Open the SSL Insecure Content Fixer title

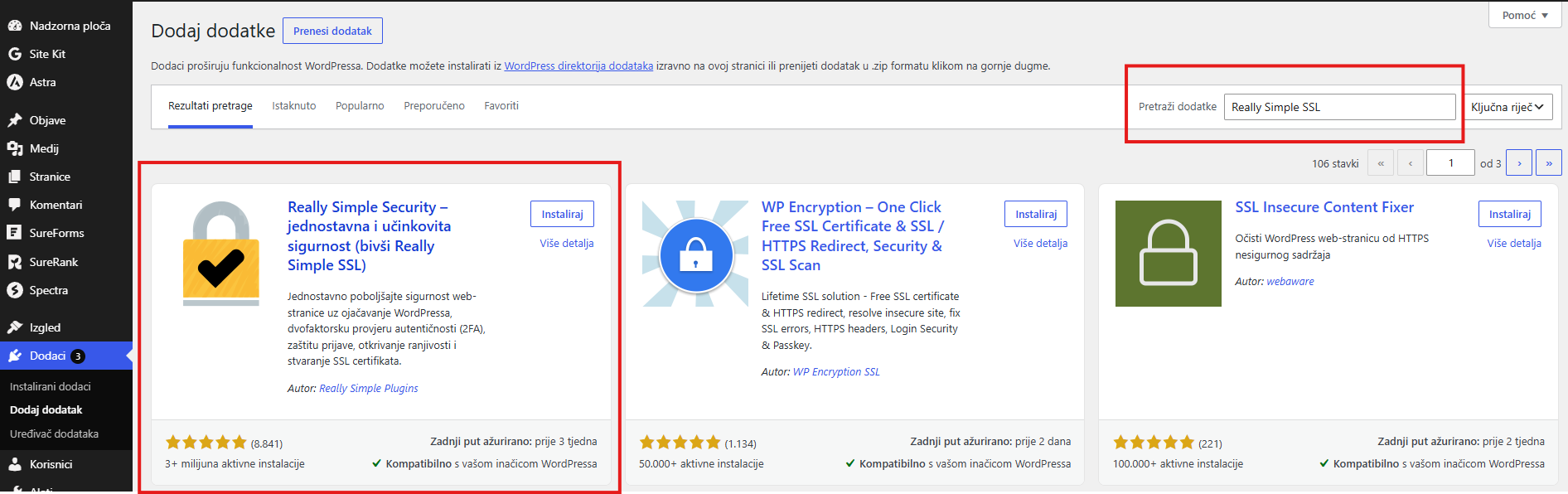pos(1324,207)
